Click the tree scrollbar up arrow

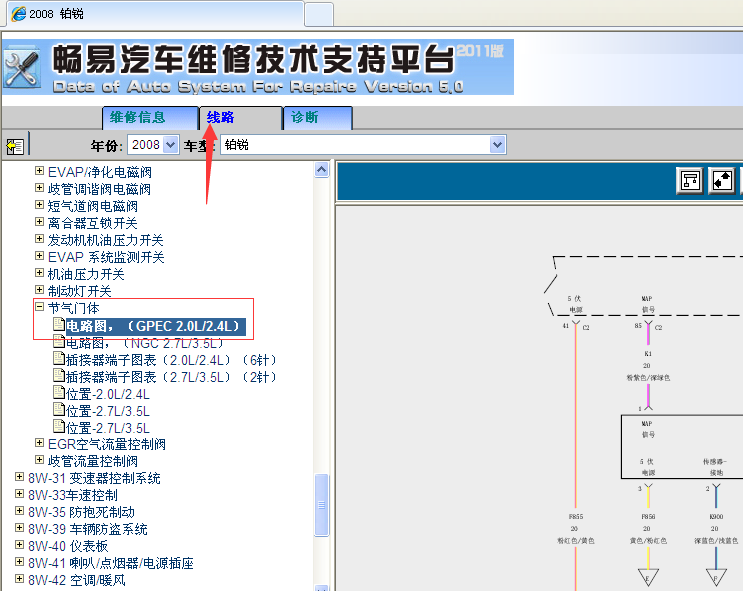(x=322, y=170)
